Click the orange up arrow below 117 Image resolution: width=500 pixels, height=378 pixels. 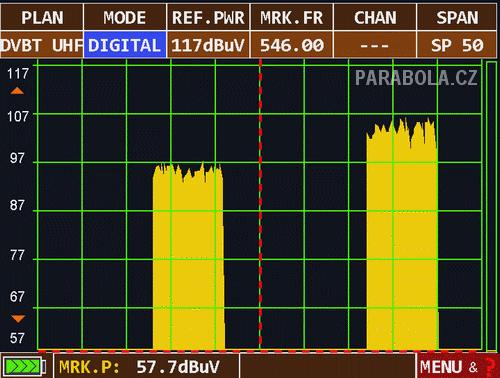click(17, 91)
